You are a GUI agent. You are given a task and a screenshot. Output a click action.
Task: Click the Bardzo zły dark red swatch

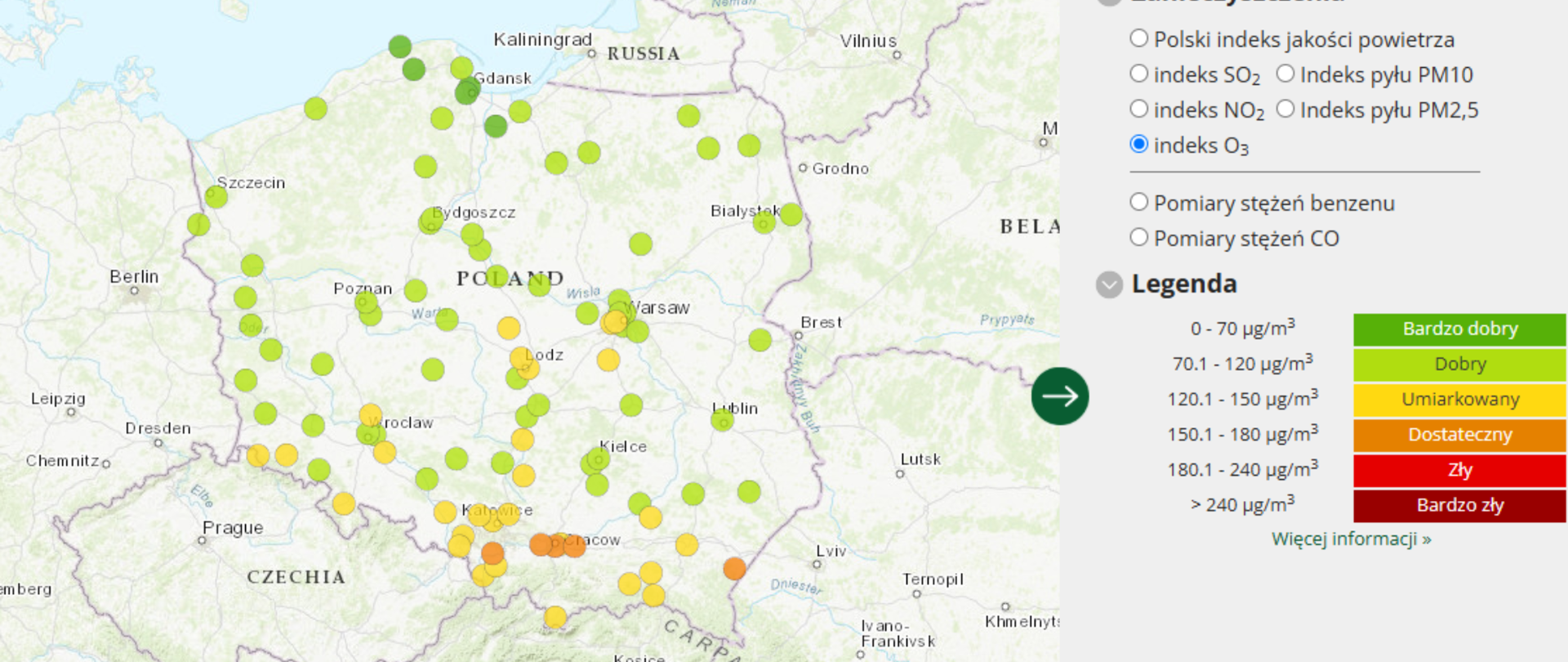(1459, 505)
